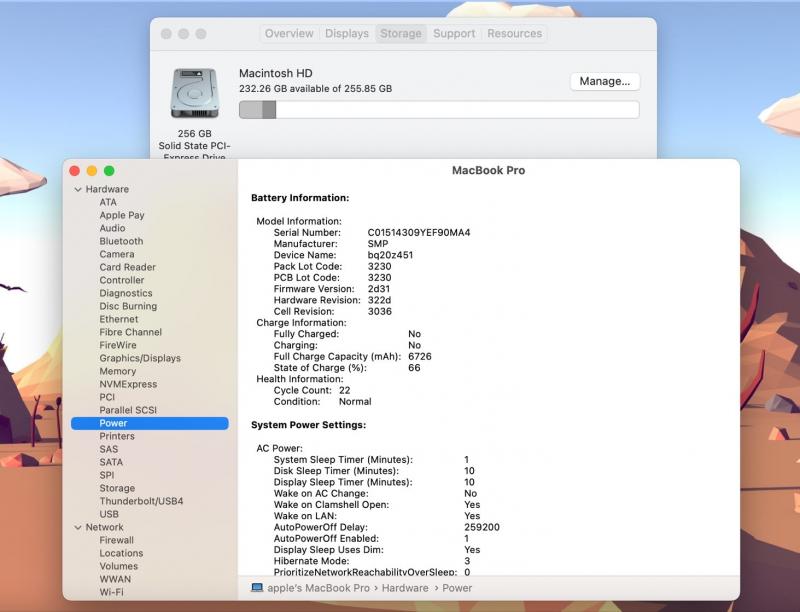
Task: Select Apple Pay in the sidebar
Action: [122, 215]
